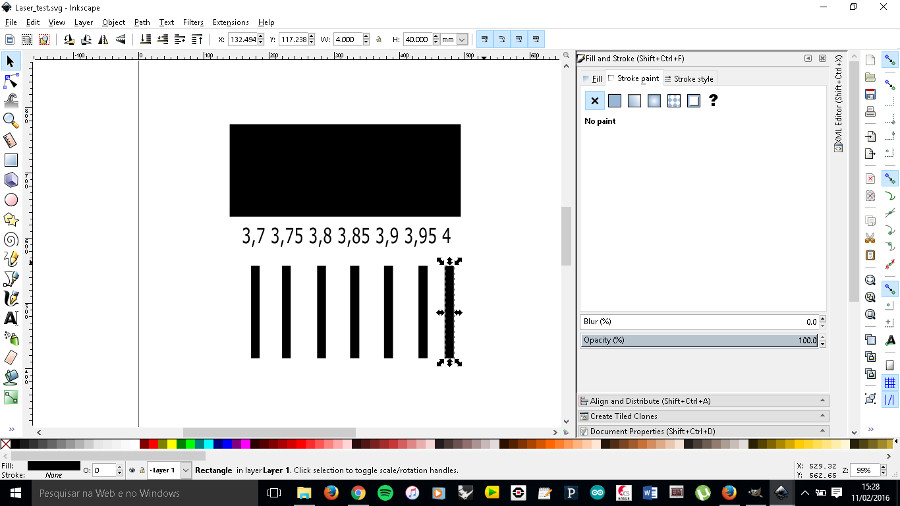Click the X coordinate input field
This screenshot has width=900, height=506.
tap(243, 40)
